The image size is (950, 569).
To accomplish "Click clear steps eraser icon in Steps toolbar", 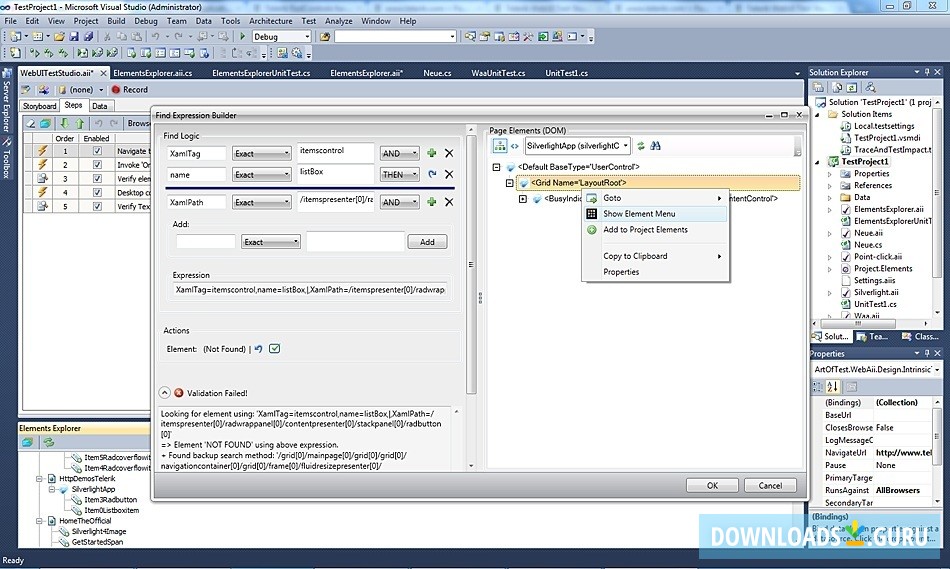I will (30, 123).
